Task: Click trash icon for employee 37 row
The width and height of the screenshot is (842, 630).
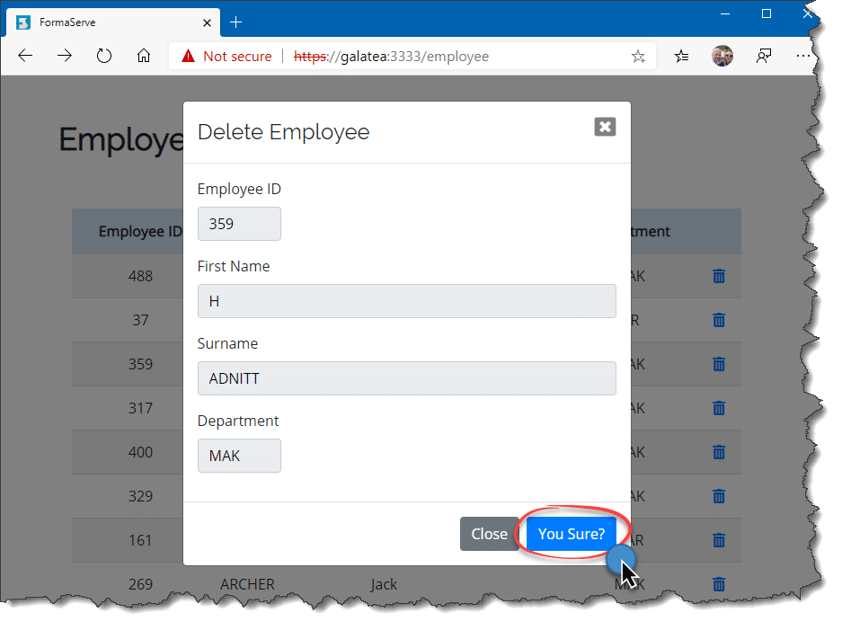Action: coord(718,320)
